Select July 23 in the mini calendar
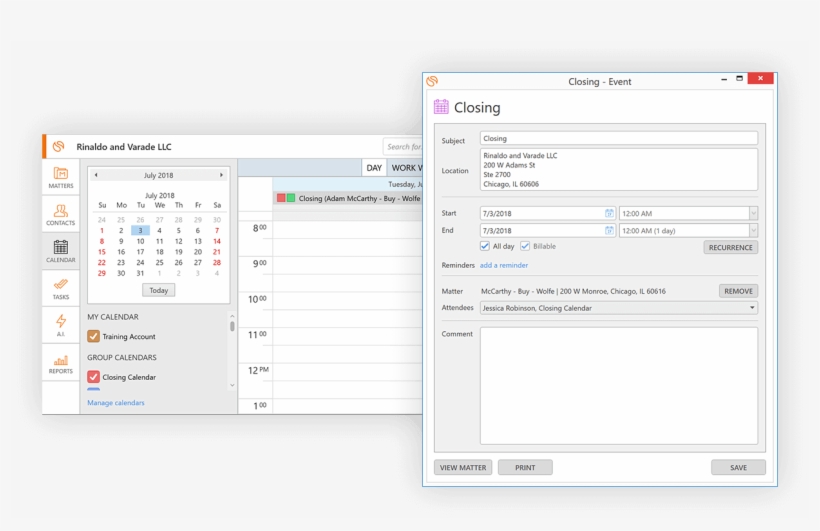This screenshot has height=531, width=820. click(x=121, y=263)
